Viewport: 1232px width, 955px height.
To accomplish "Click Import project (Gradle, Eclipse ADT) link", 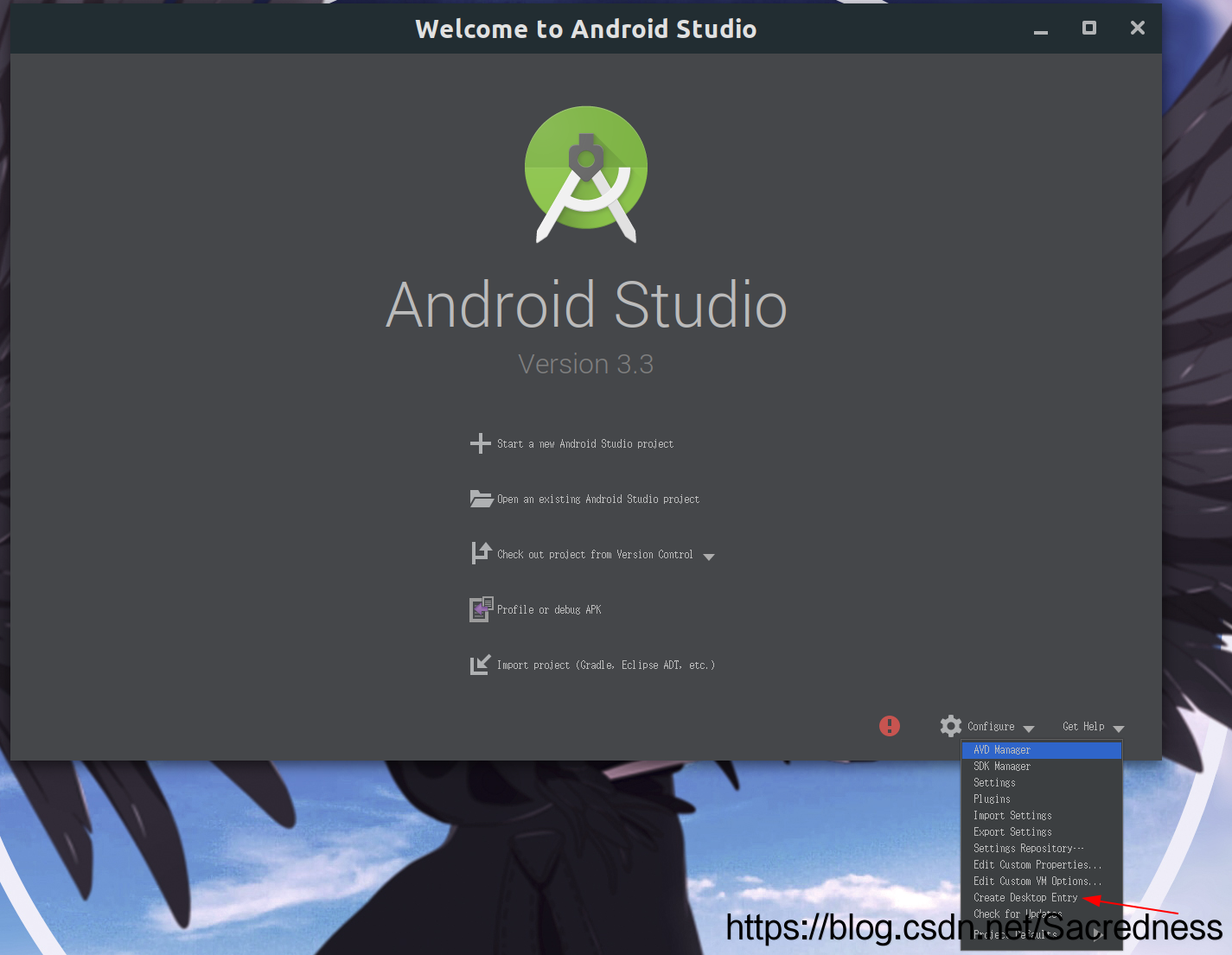I will click(606, 665).
